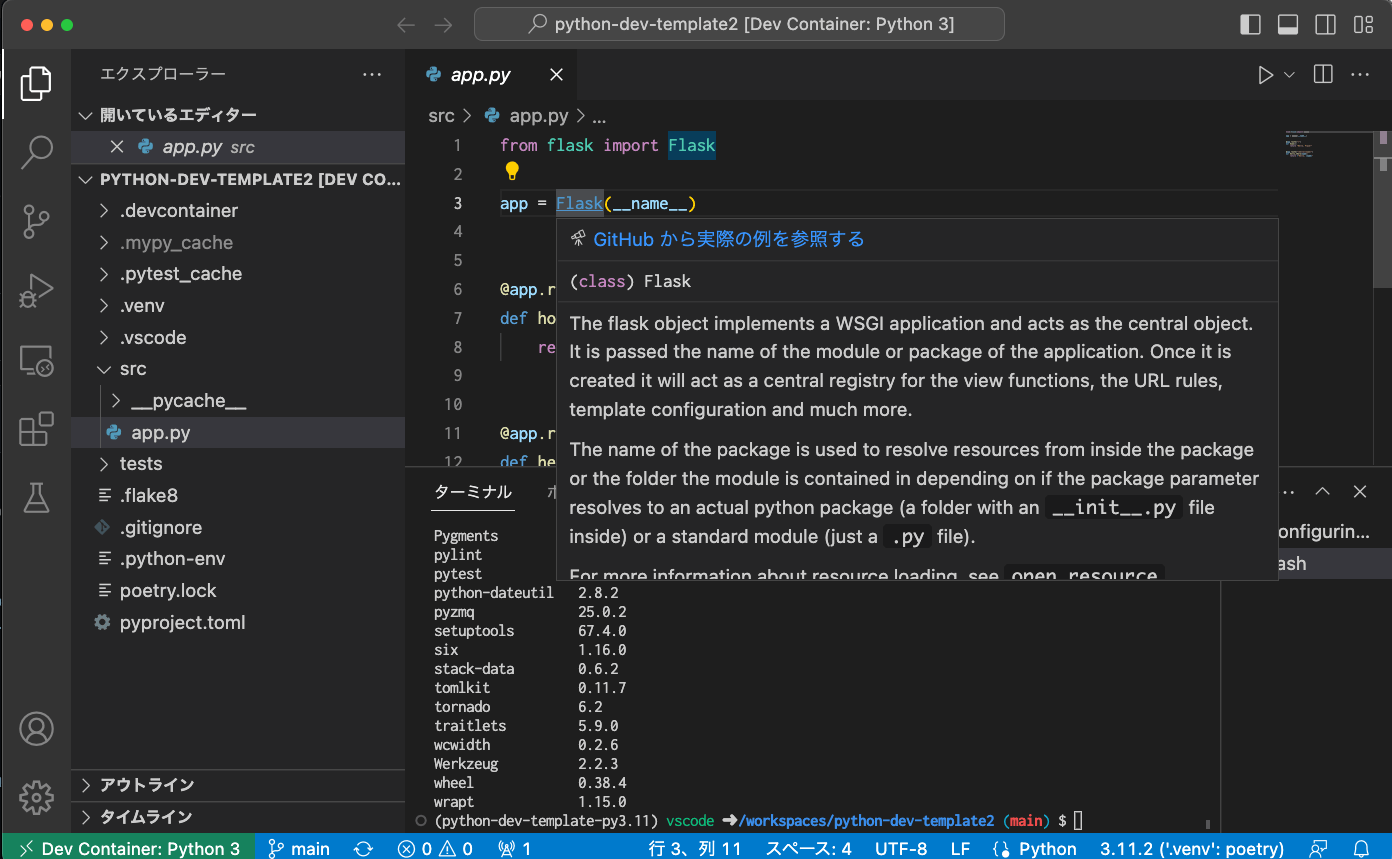This screenshot has height=859, width=1392.
Task: Open run options dropdown arrow
Action: pyautogui.click(x=1289, y=75)
